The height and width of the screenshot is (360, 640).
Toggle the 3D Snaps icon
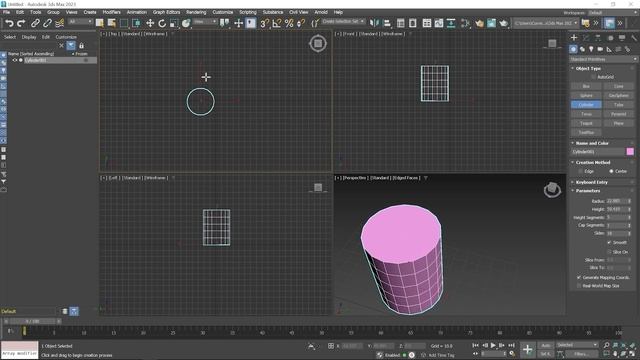click(264, 23)
